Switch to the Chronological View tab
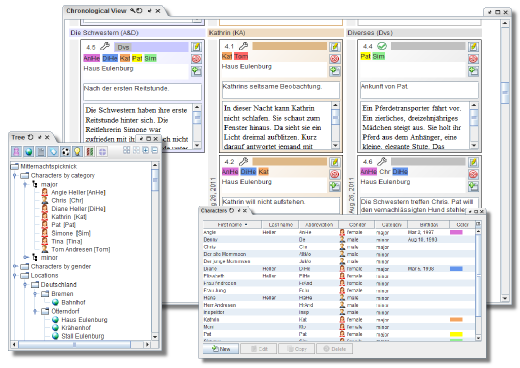The image size is (520, 368). 96,11
